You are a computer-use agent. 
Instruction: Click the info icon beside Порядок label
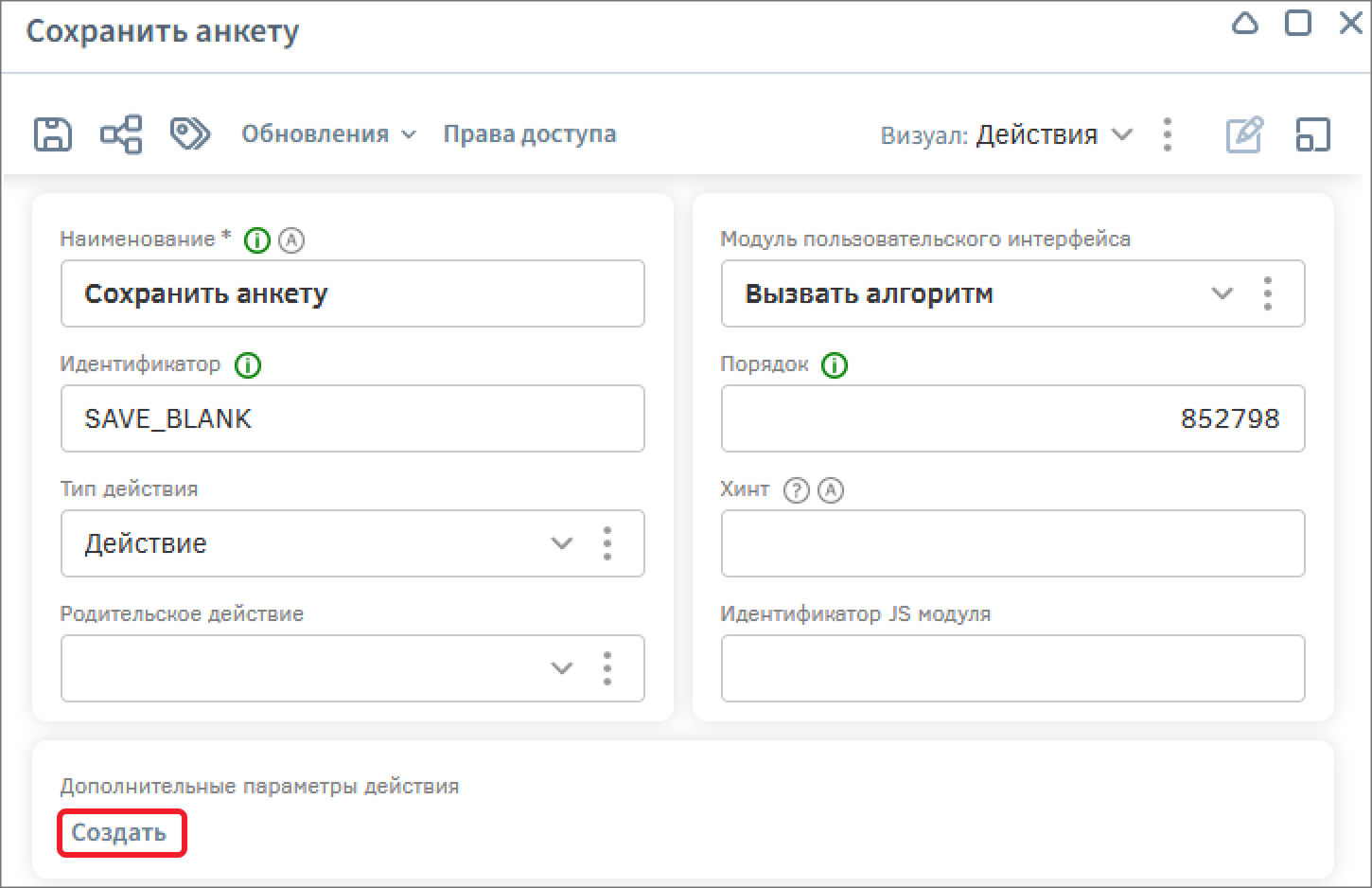pyautogui.click(x=835, y=365)
